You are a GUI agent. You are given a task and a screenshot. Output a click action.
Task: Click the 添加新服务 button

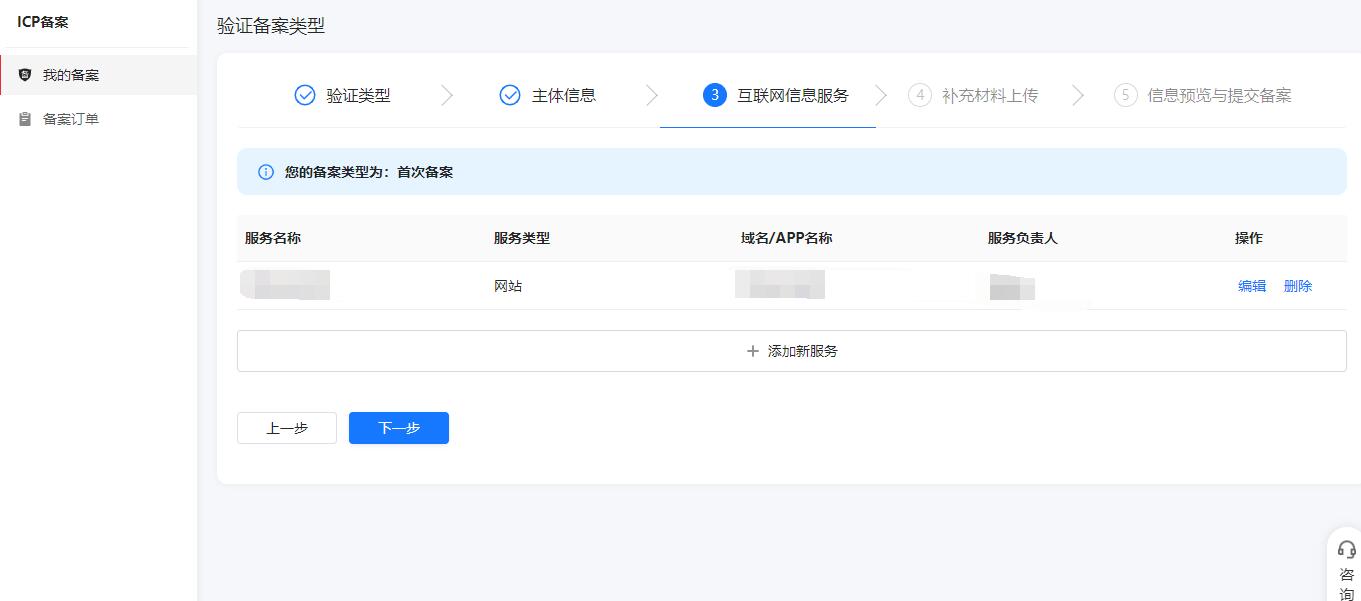[792, 351]
